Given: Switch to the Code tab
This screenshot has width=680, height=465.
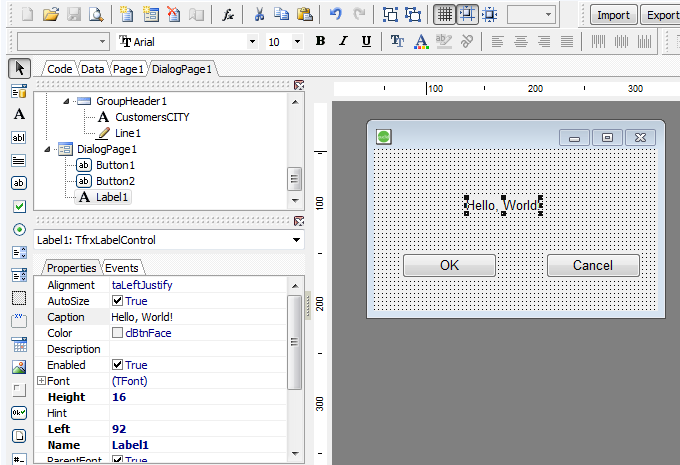Looking at the screenshot, I should tap(60, 69).
